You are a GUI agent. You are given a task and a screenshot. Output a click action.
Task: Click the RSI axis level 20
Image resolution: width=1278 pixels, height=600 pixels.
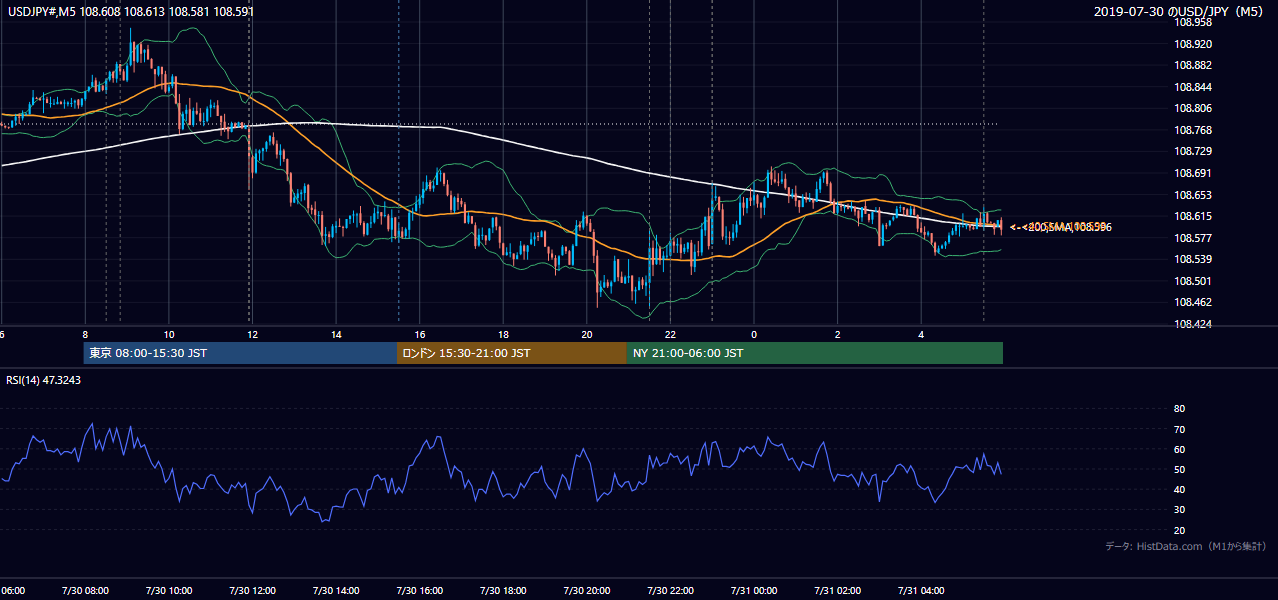1180,530
